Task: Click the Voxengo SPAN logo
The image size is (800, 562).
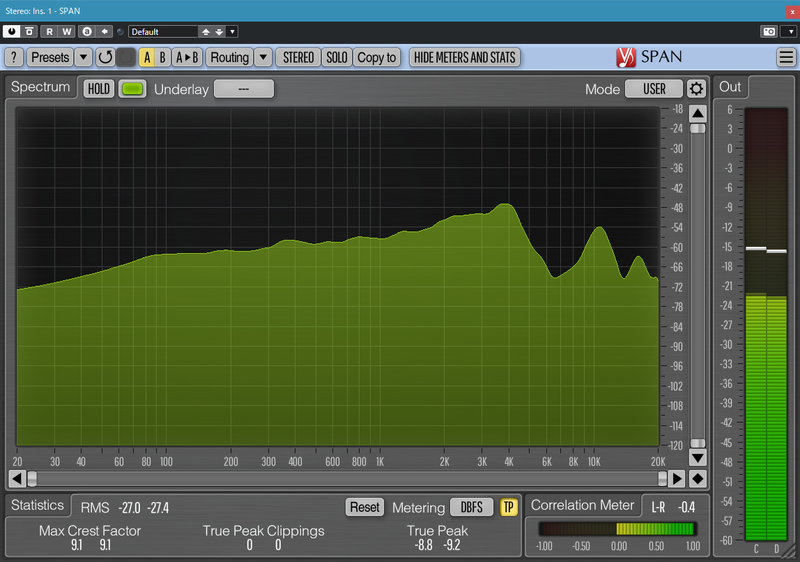Action: click(x=648, y=57)
